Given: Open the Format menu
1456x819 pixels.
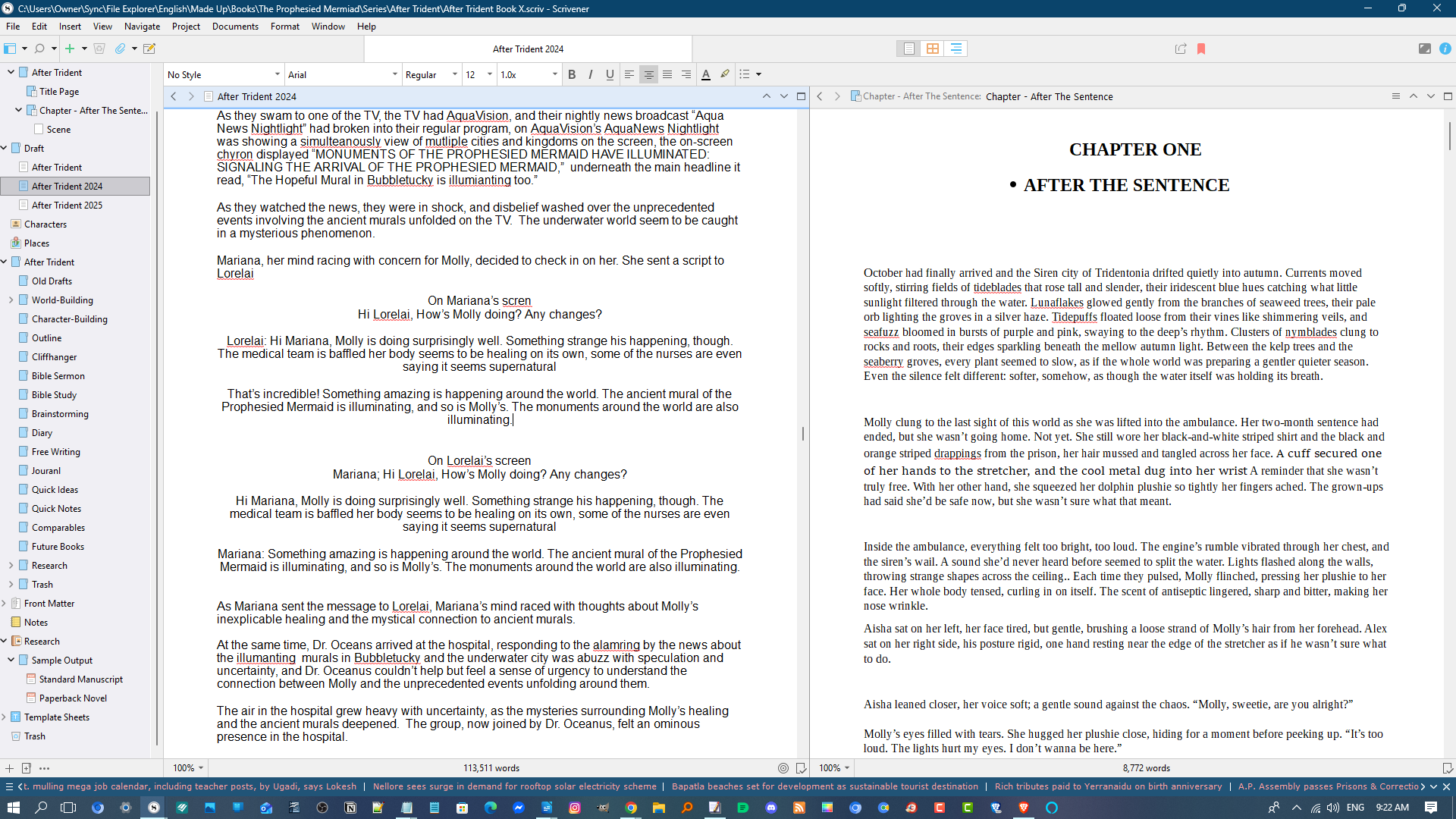Looking at the screenshot, I should tap(284, 27).
